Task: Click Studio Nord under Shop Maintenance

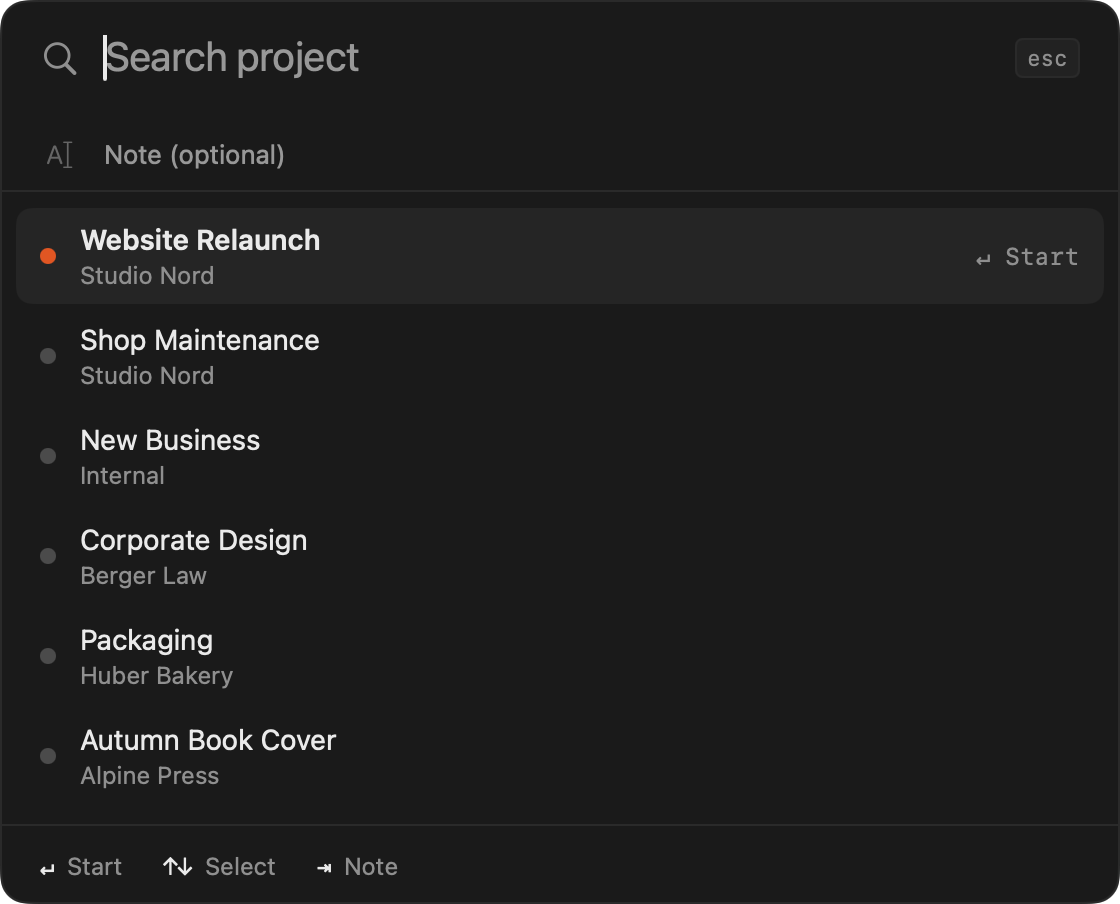Action: (x=147, y=376)
